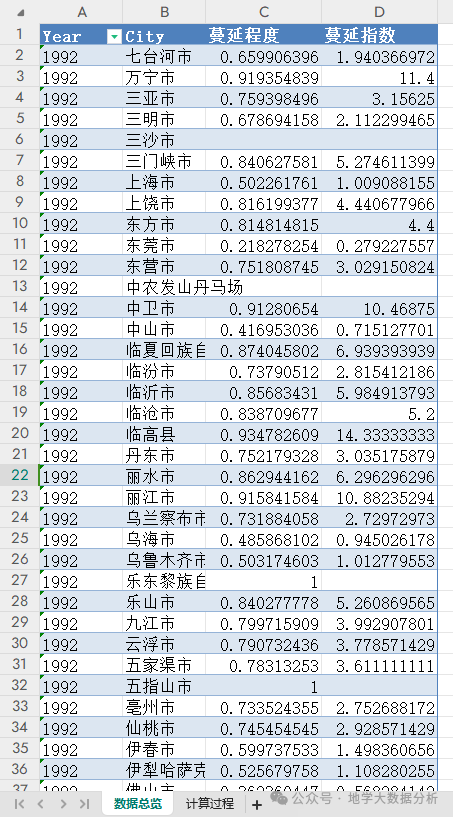Image resolution: width=453 pixels, height=817 pixels.
Task: Select cell with 东莞市
Action: tap(164, 245)
